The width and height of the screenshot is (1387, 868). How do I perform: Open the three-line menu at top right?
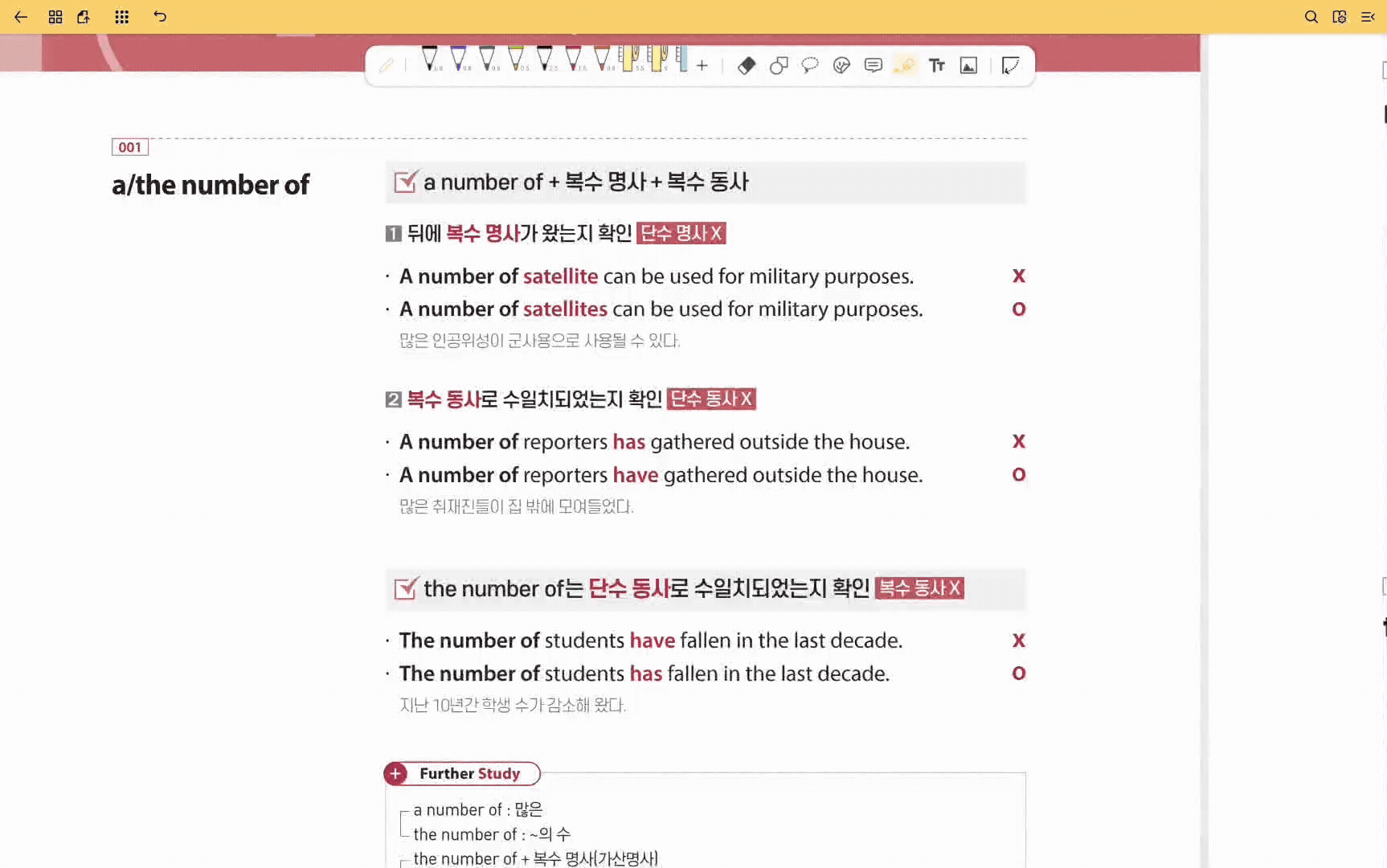pyautogui.click(x=1368, y=17)
